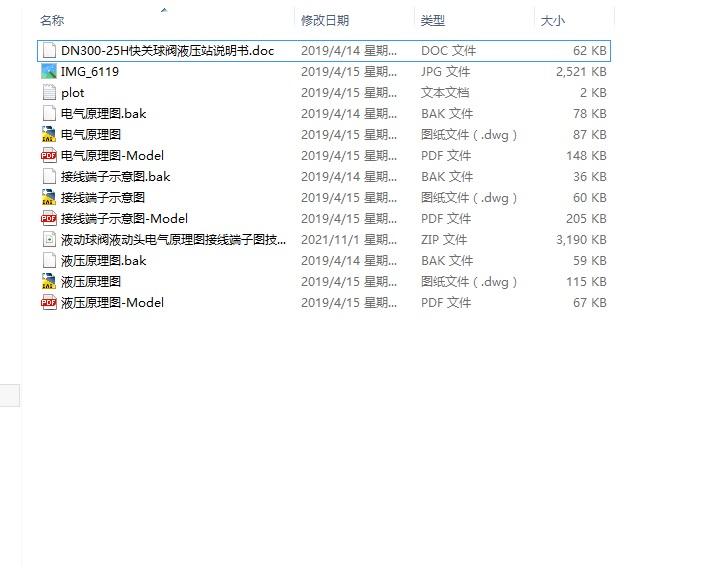Select the plot text document icon
Viewport: 706px width, 566px height.
click(x=49, y=92)
